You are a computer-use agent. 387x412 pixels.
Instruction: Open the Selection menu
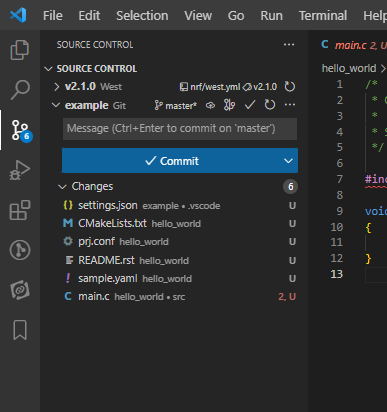click(142, 15)
